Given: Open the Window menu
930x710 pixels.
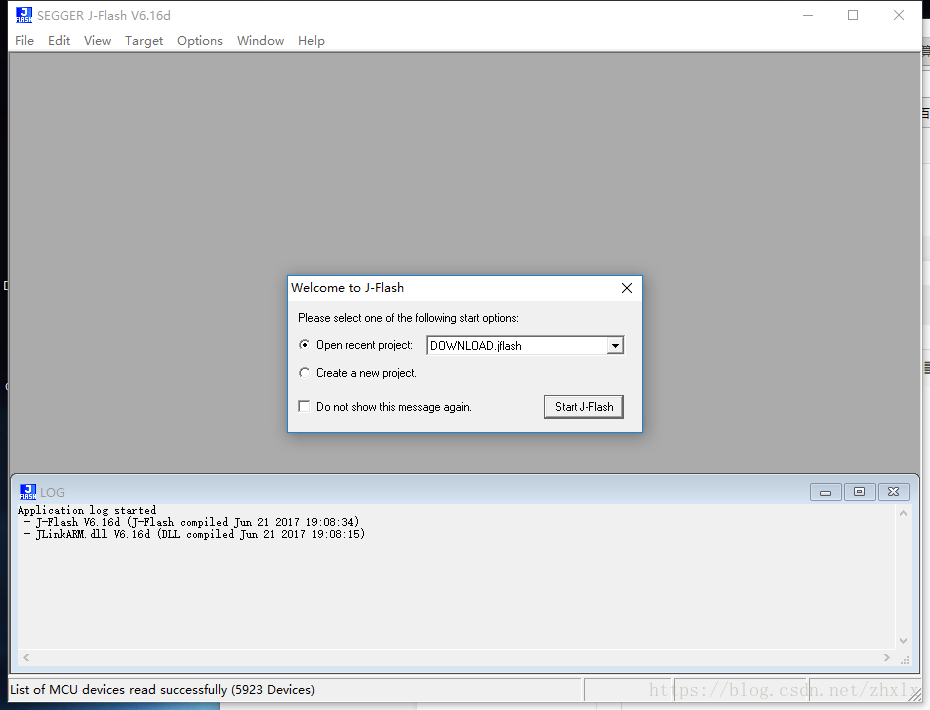Looking at the screenshot, I should (260, 40).
